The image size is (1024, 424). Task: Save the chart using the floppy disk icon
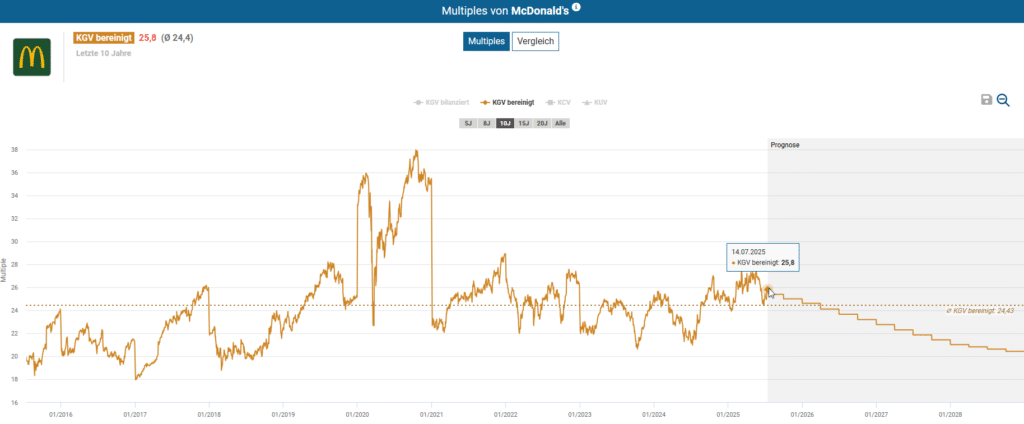986,100
